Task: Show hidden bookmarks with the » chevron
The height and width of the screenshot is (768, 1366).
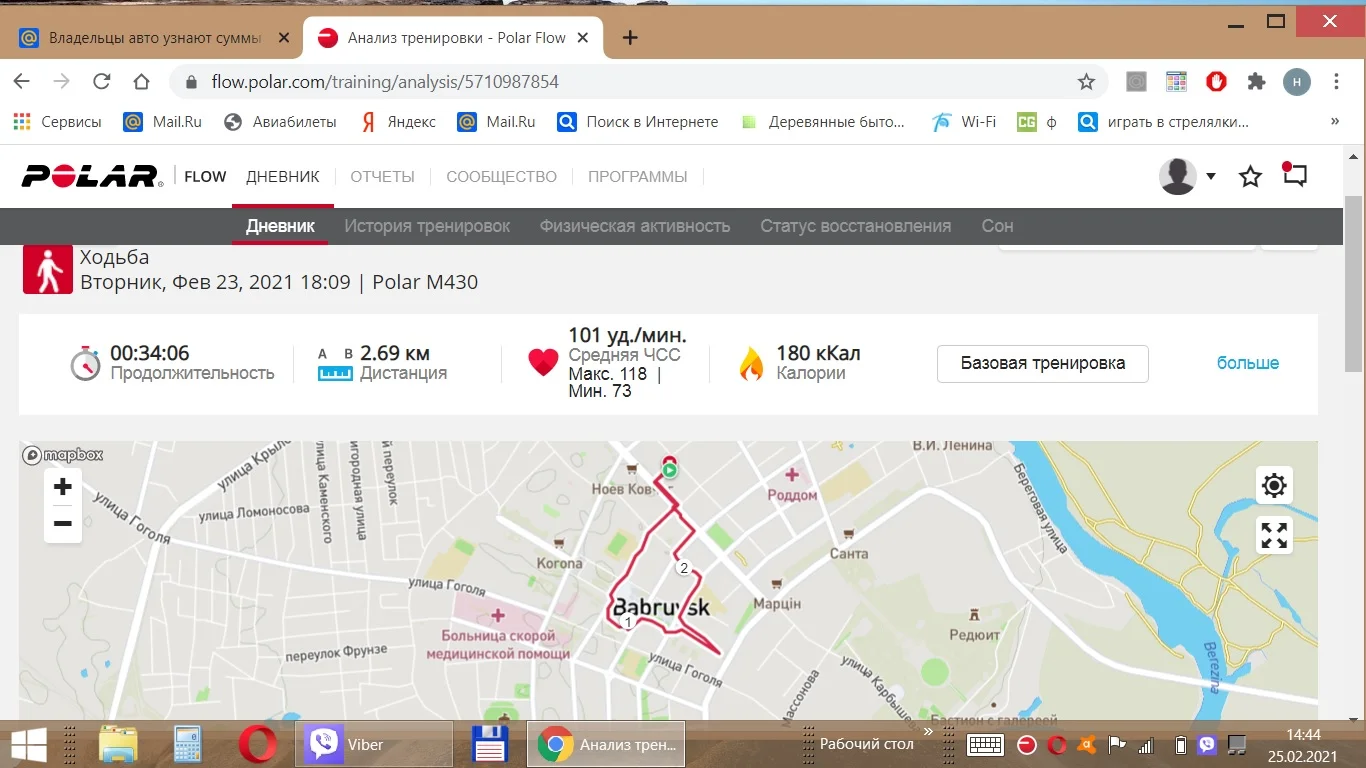Action: (x=1335, y=121)
